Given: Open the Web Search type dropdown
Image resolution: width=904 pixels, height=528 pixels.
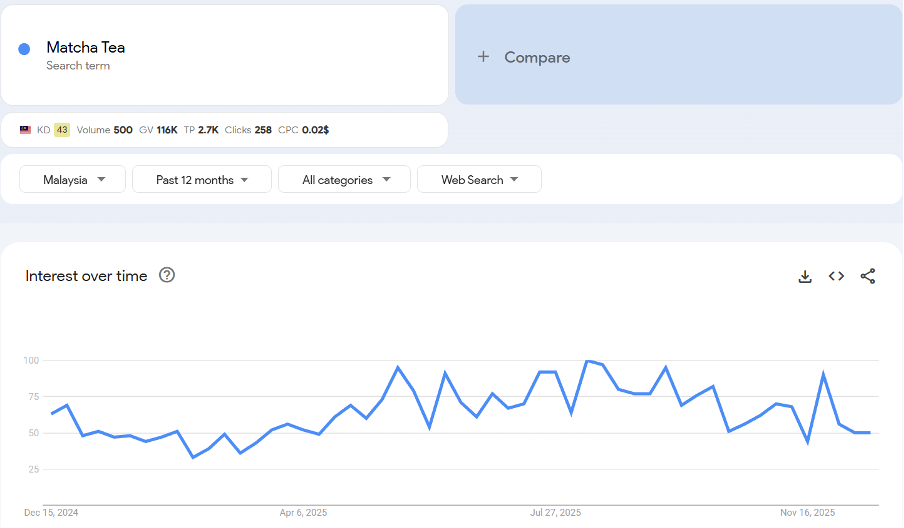Looking at the screenshot, I should [x=480, y=180].
